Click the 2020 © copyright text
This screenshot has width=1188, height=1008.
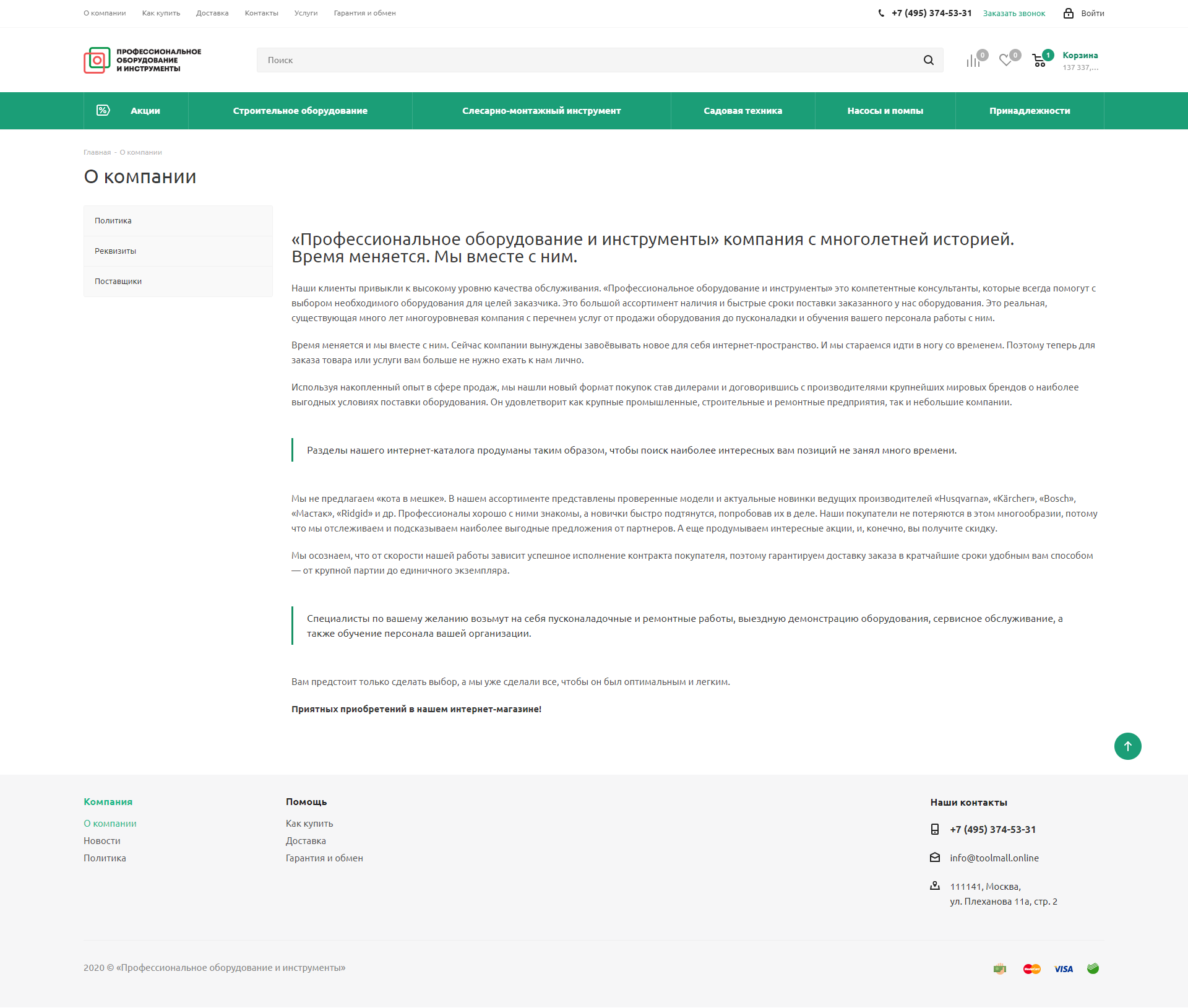click(x=214, y=967)
